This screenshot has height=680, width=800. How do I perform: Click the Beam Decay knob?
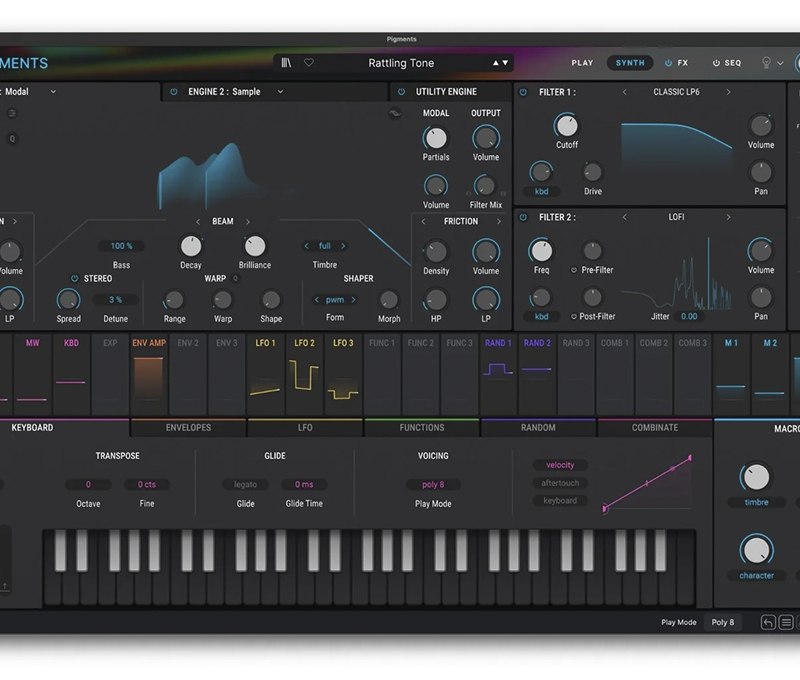click(x=191, y=246)
